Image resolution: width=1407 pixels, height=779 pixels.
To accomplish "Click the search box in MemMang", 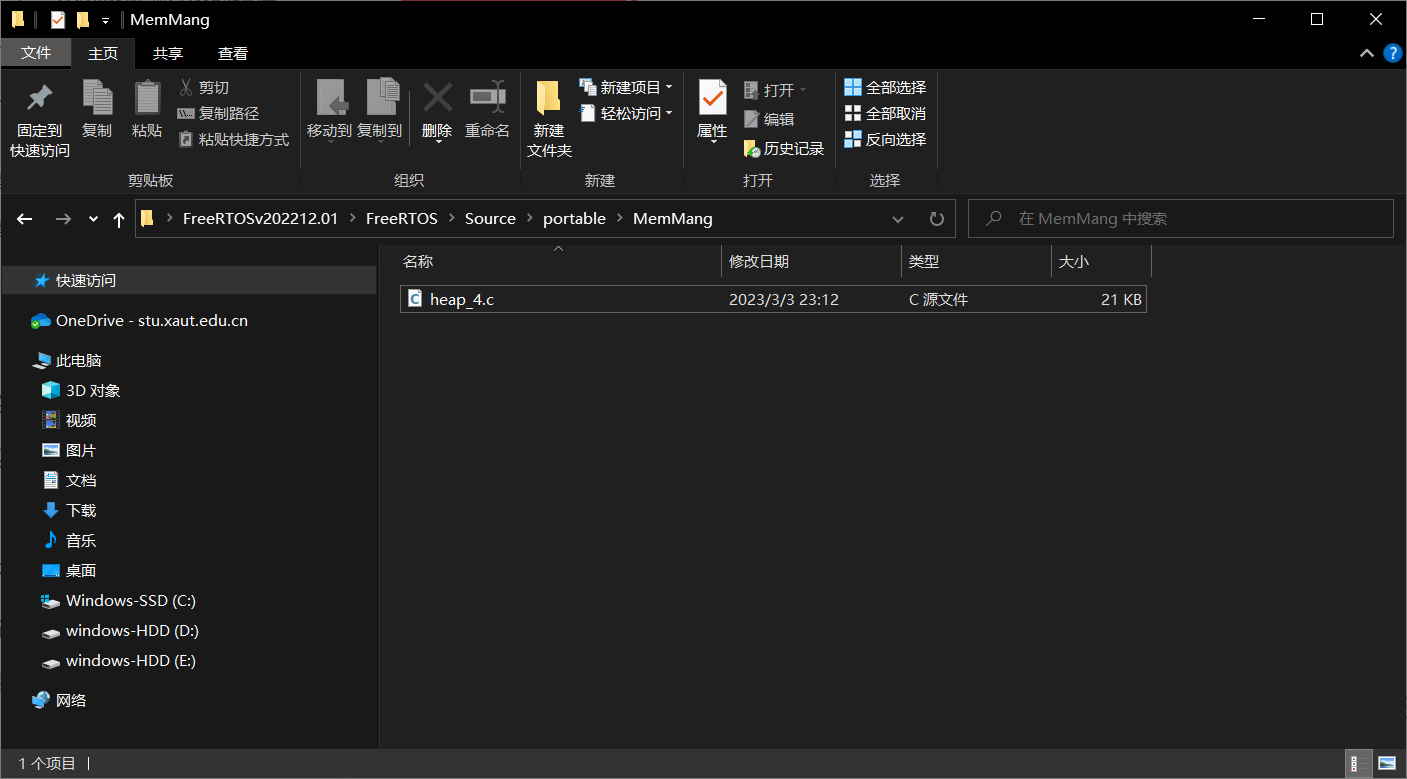I will click(1190, 219).
